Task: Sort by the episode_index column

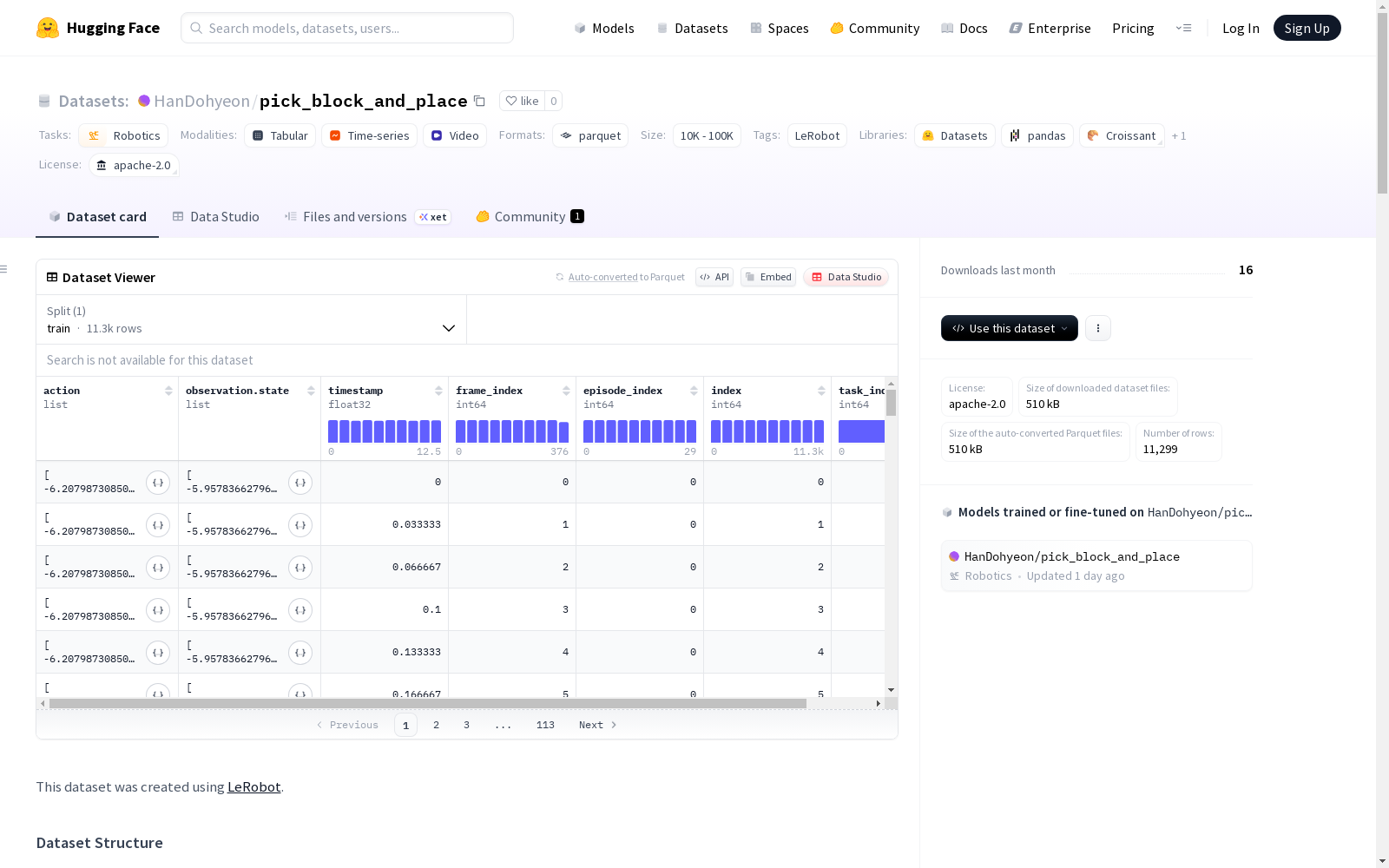Action: coord(694,391)
